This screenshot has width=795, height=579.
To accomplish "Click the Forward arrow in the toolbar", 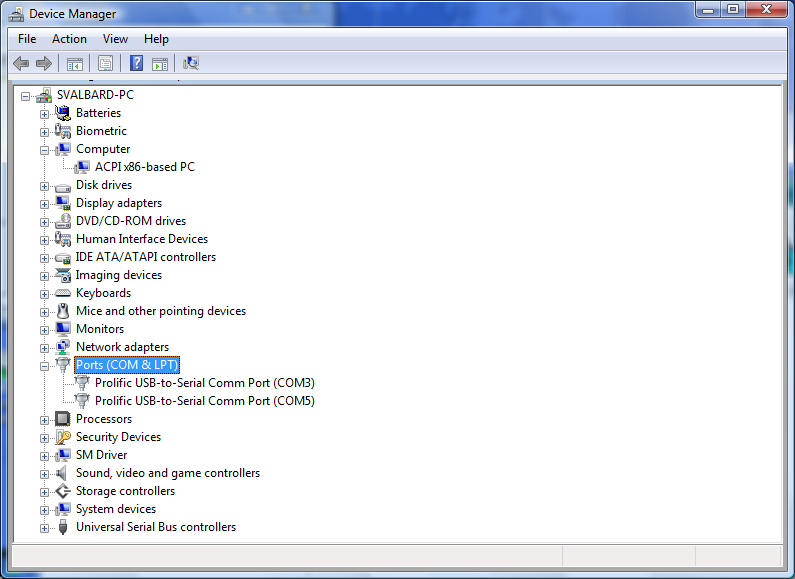I will pyautogui.click(x=43, y=63).
